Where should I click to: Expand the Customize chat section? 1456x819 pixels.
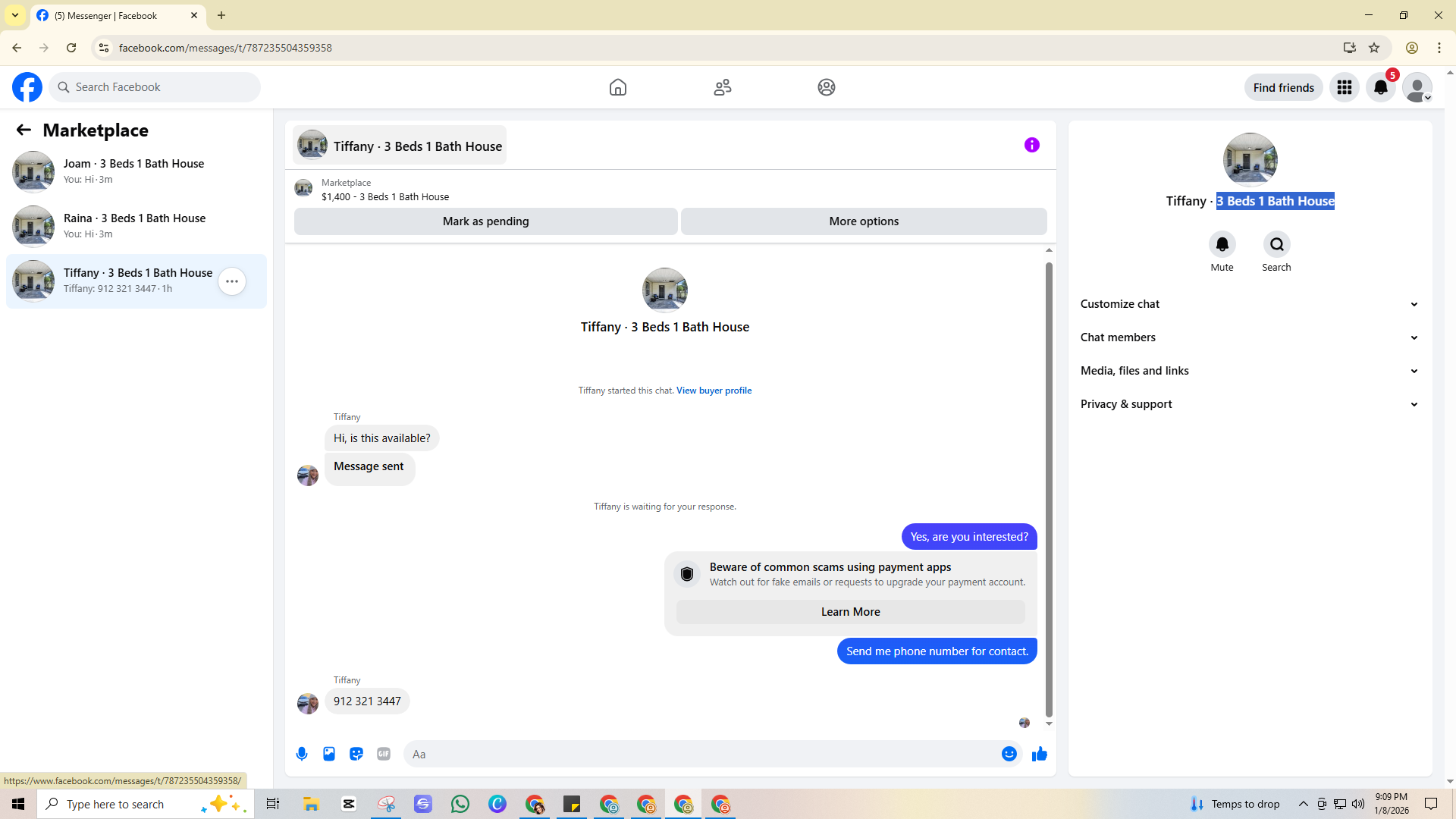point(1250,304)
